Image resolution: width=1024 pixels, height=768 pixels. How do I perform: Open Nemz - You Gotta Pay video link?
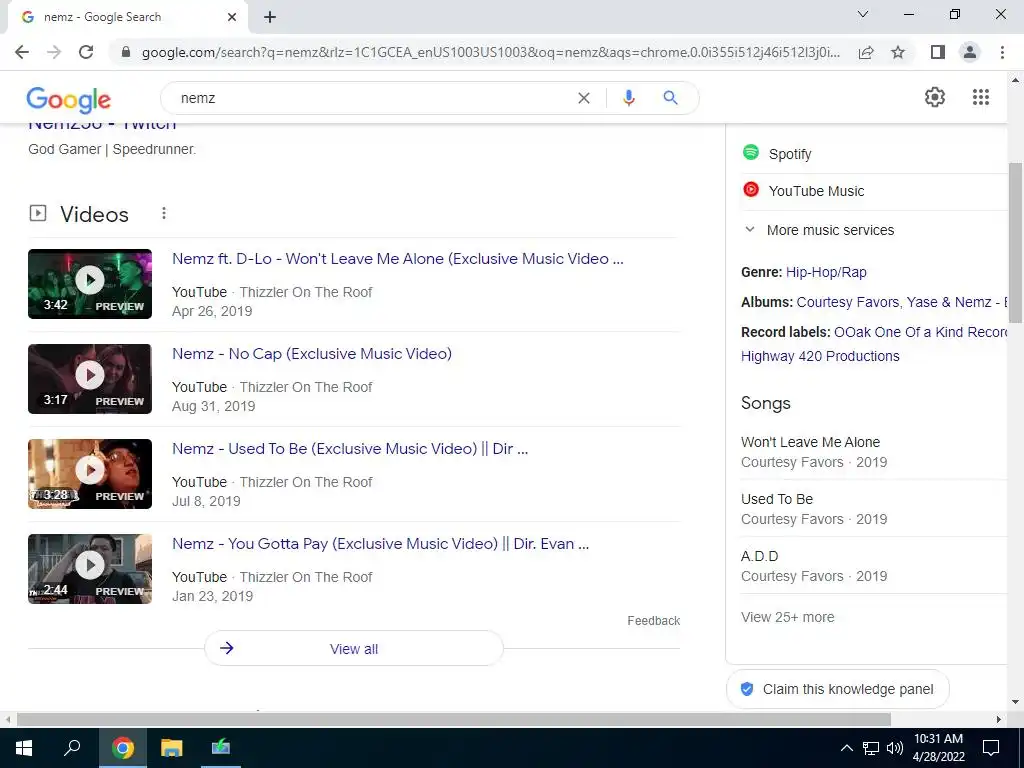[380, 543]
